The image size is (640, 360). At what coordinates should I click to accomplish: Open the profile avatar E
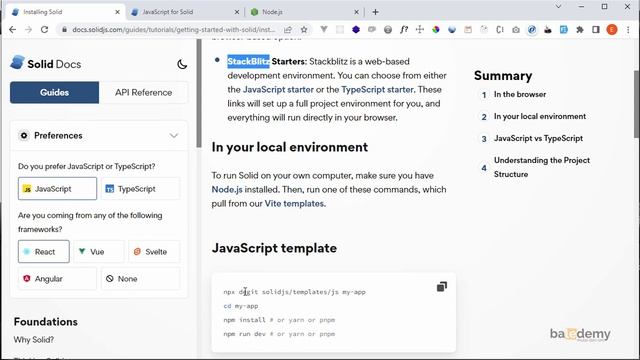[612, 29]
